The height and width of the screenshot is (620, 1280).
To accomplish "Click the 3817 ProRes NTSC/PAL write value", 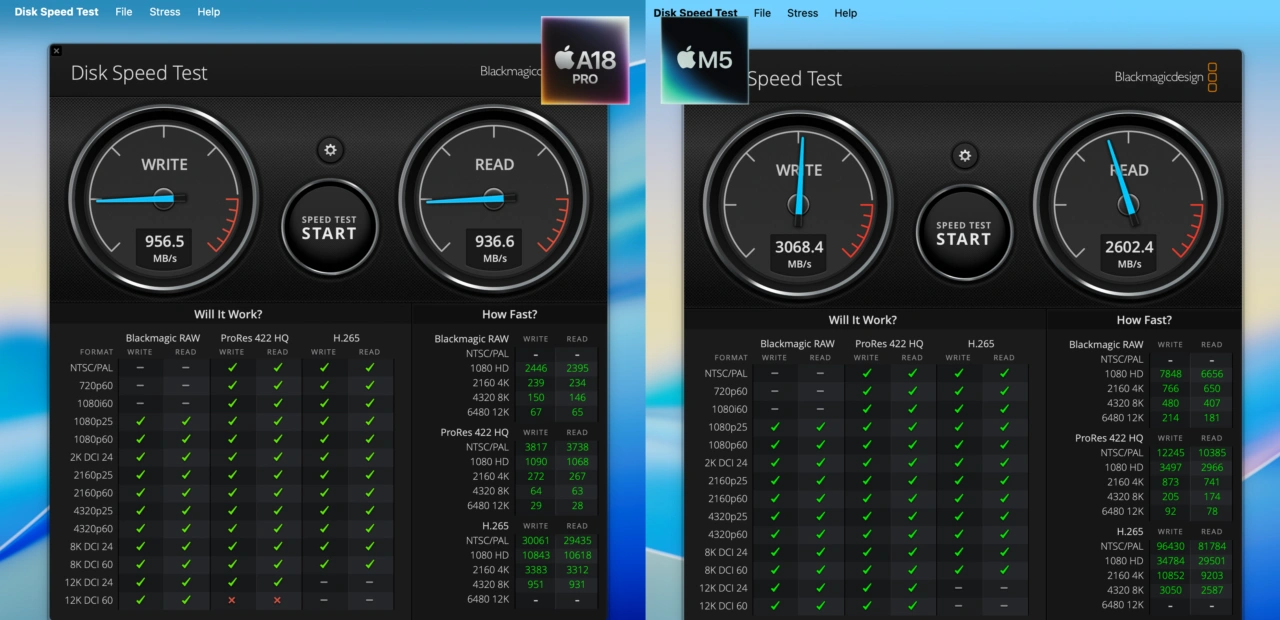I will point(536,447).
